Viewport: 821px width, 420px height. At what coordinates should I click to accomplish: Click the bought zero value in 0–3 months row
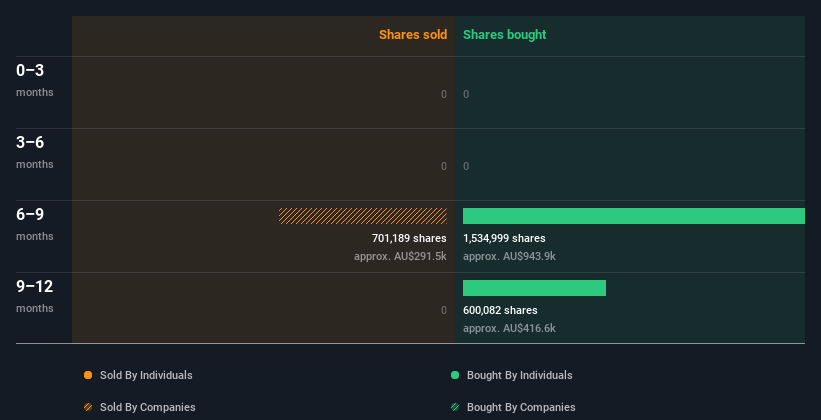pos(466,94)
